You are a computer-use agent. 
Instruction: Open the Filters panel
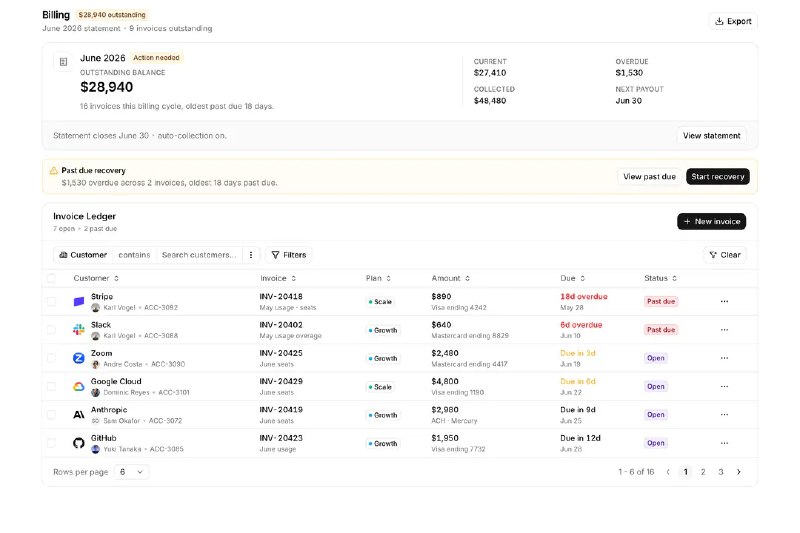pos(289,255)
